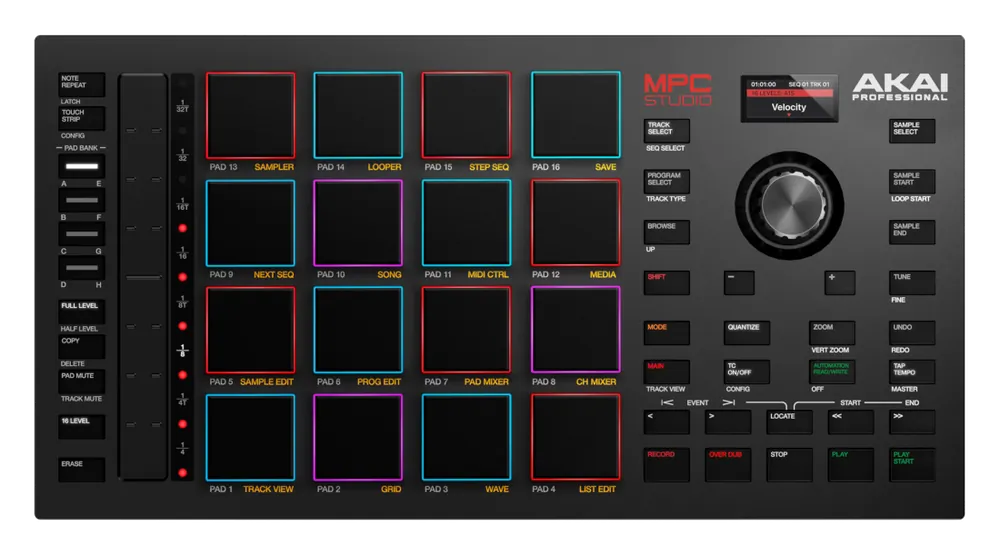Click the data dial knob
The width and height of the screenshot is (1000, 555).
coord(790,205)
